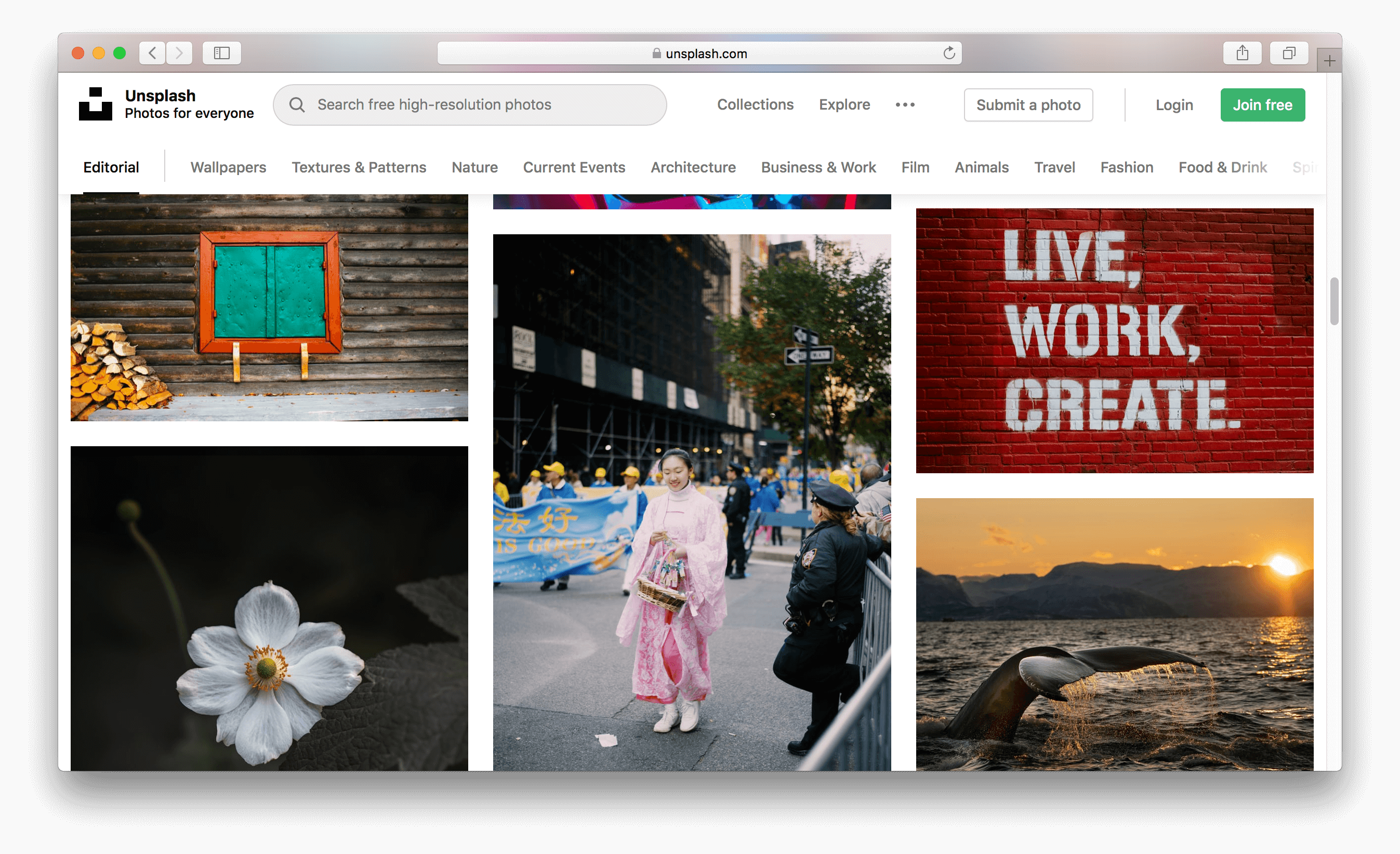Open the three-dots more menu
Screen dimensions: 1400x854
click(905, 104)
